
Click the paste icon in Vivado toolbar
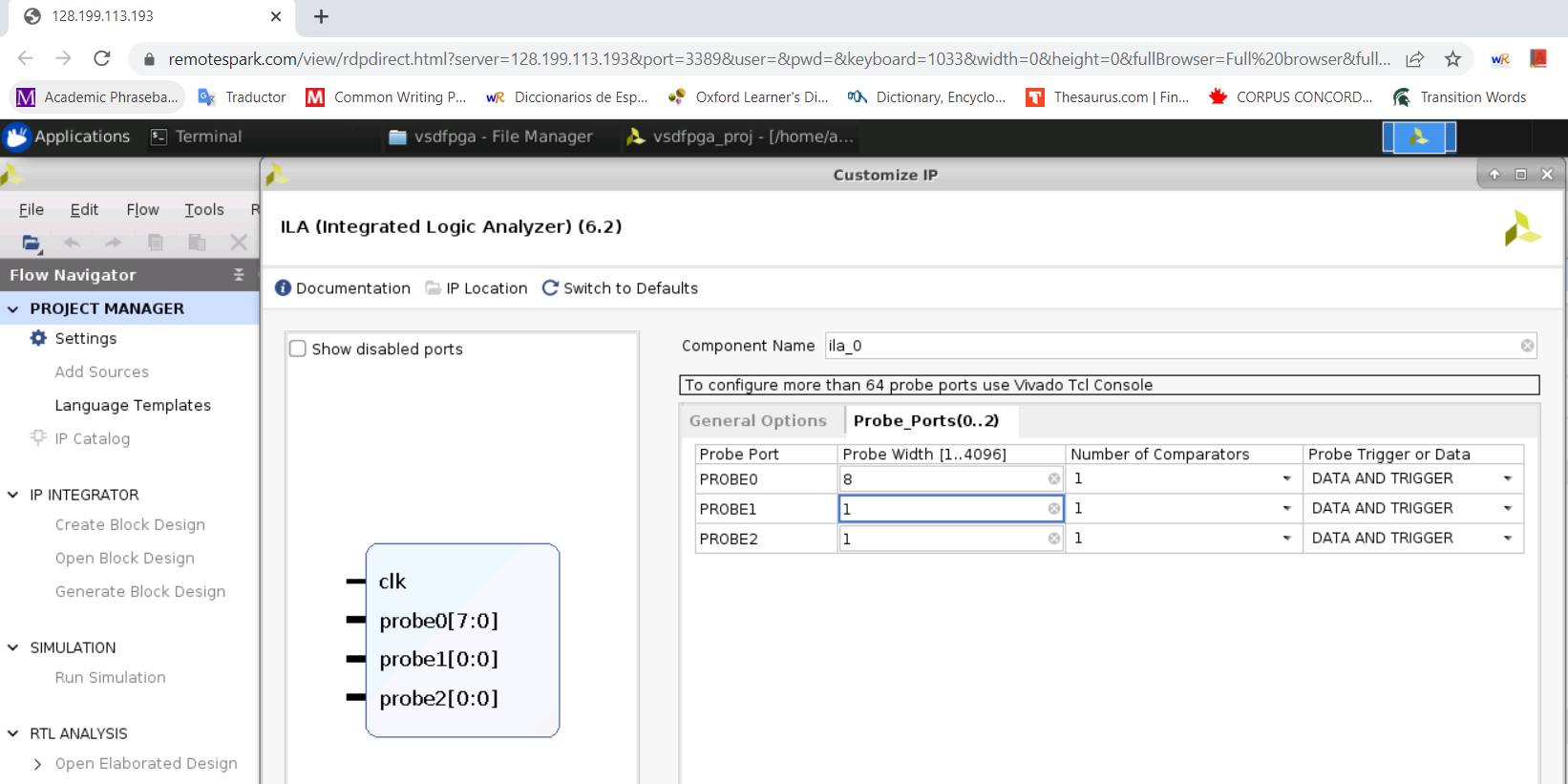197,243
